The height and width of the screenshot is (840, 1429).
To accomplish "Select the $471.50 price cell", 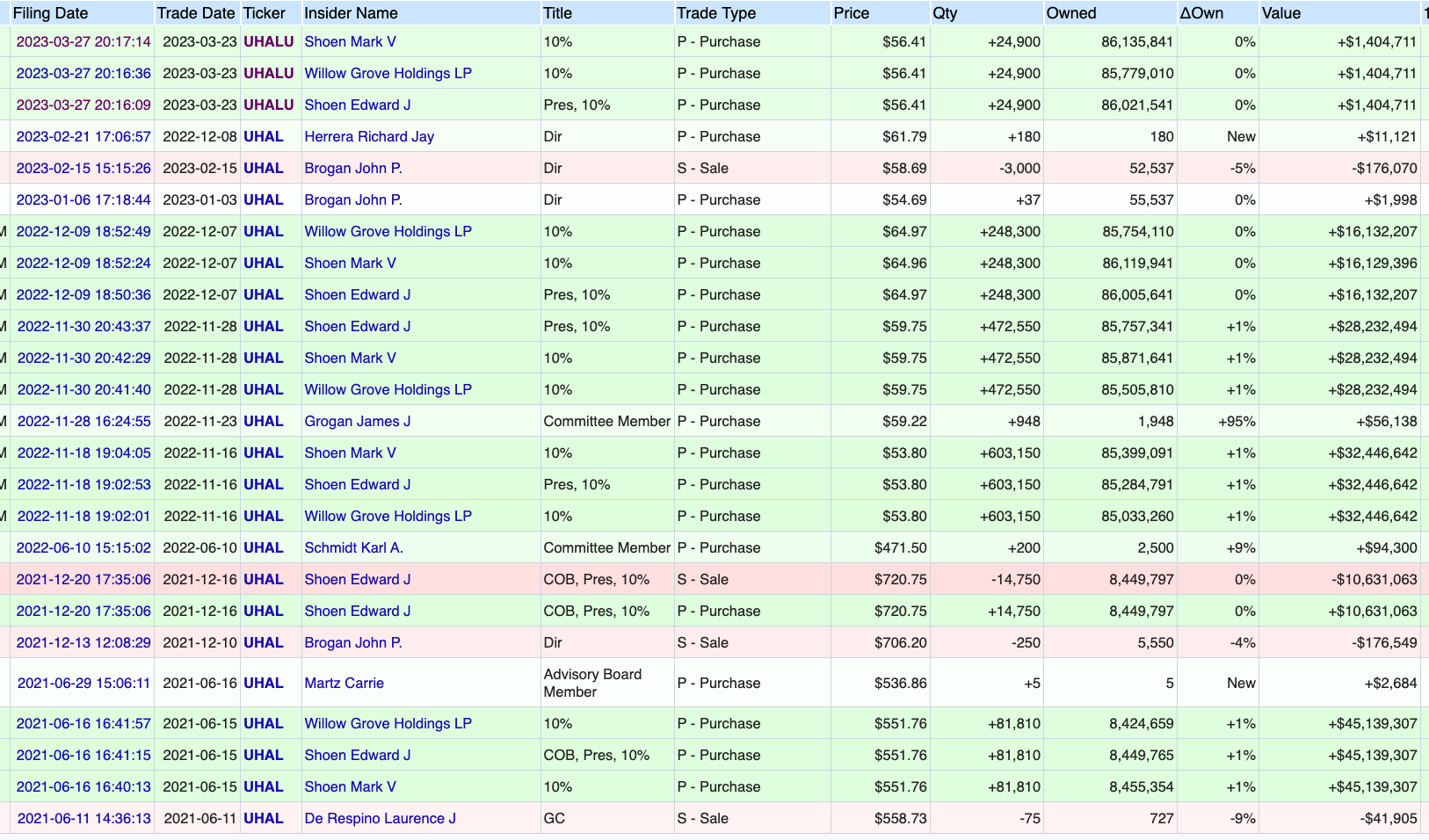I will pos(881,547).
